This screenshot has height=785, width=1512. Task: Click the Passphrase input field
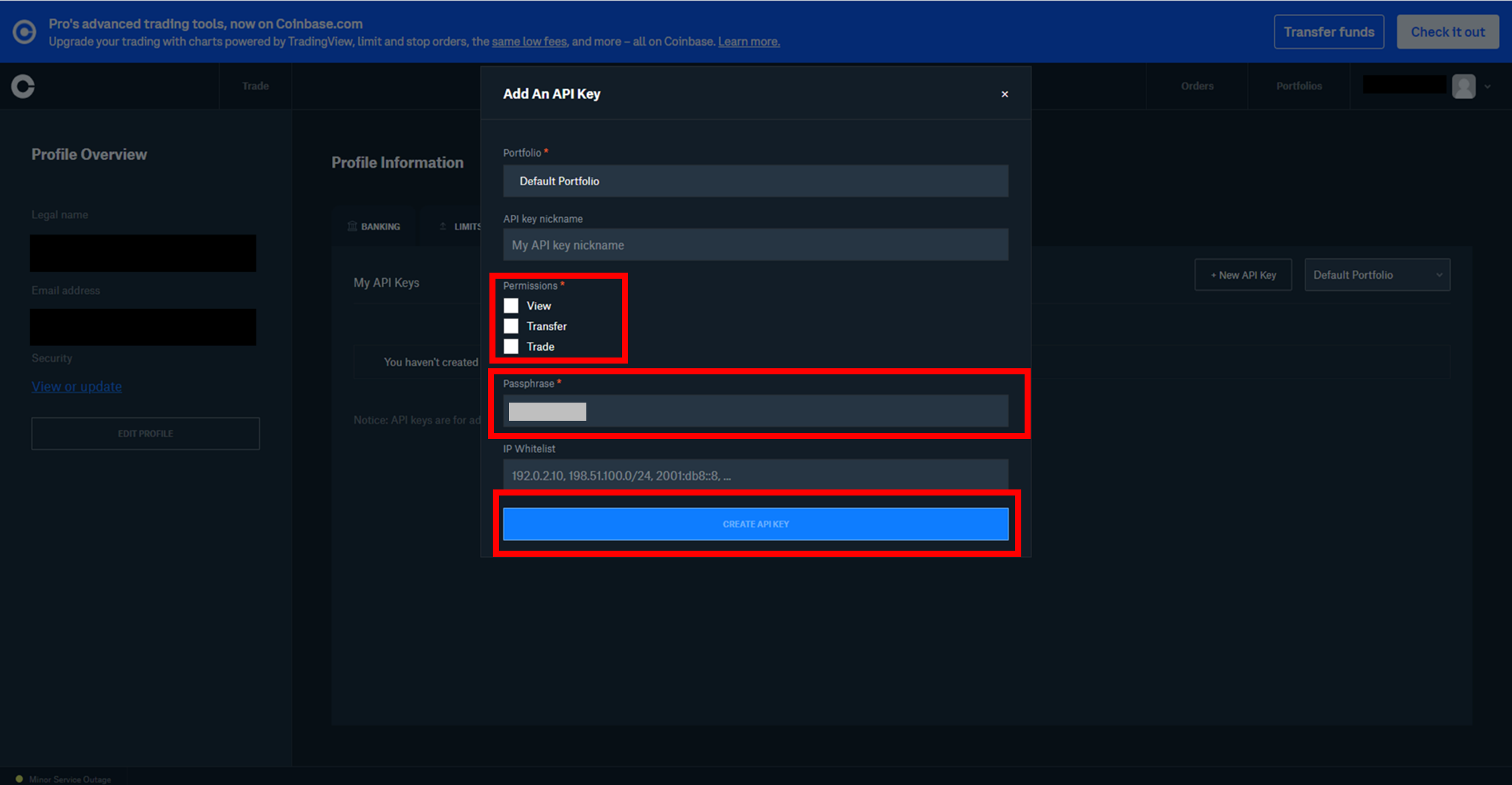pos(755,411)
